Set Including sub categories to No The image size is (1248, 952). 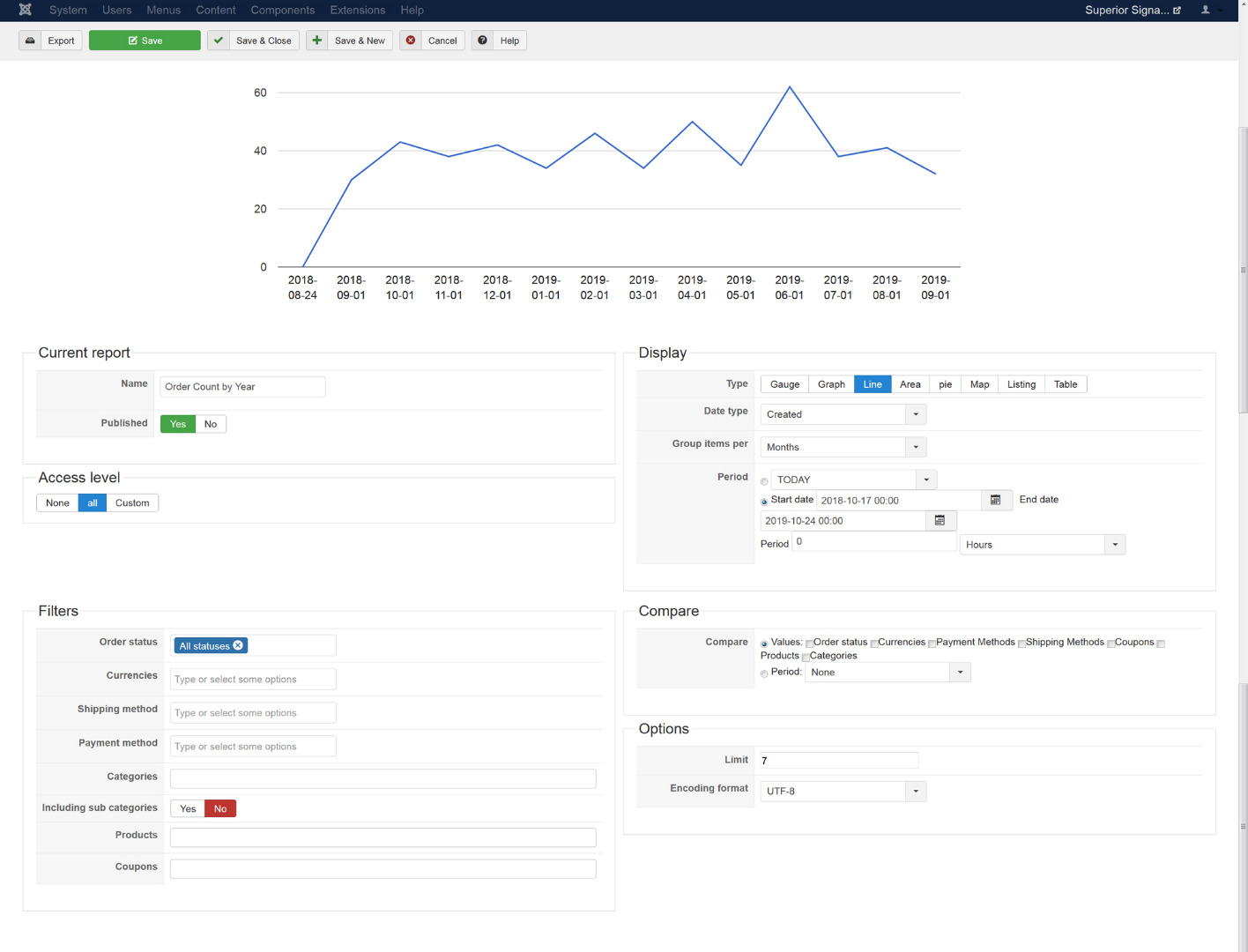(x=220, y=808)
